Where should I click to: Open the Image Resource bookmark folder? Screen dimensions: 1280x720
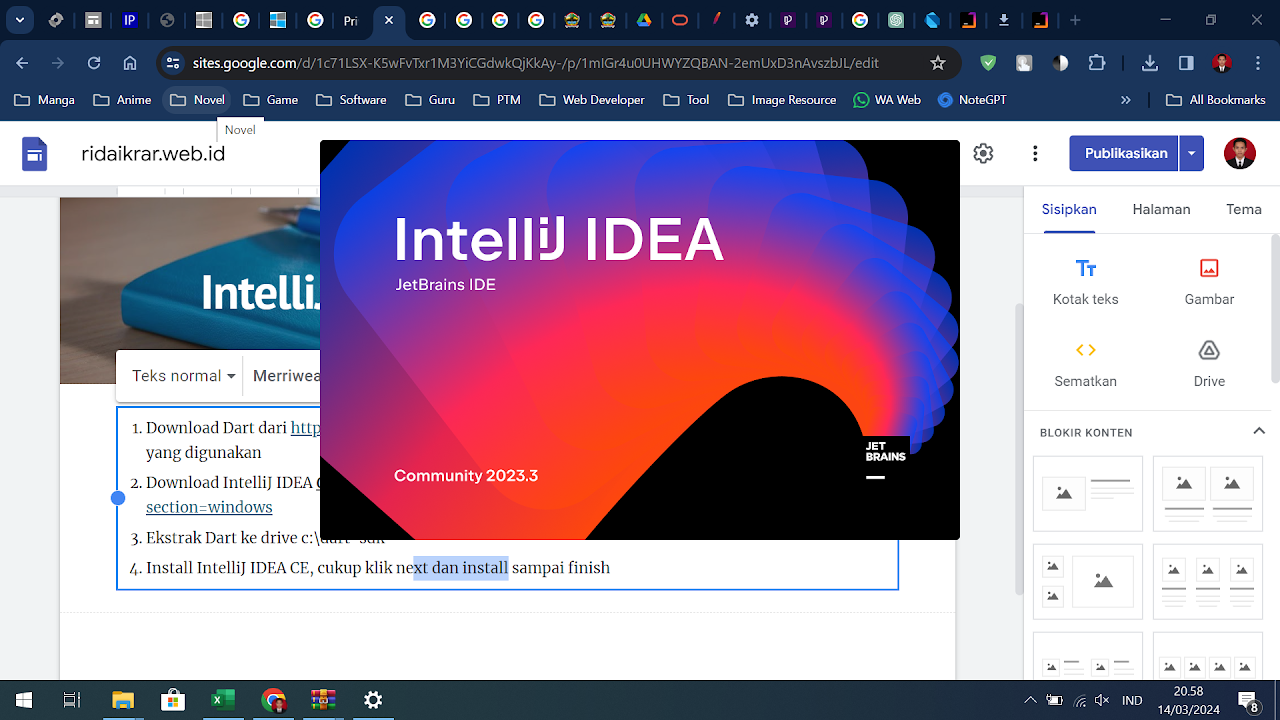(x=783, y=100)
